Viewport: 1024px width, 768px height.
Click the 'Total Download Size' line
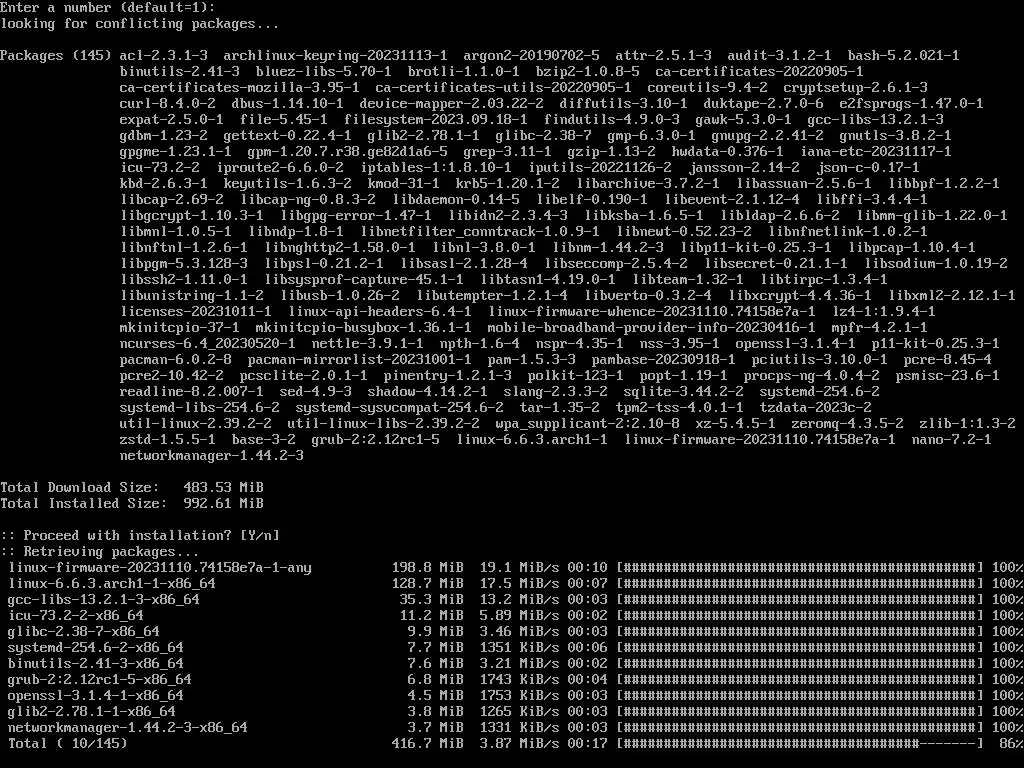(132, 487)
